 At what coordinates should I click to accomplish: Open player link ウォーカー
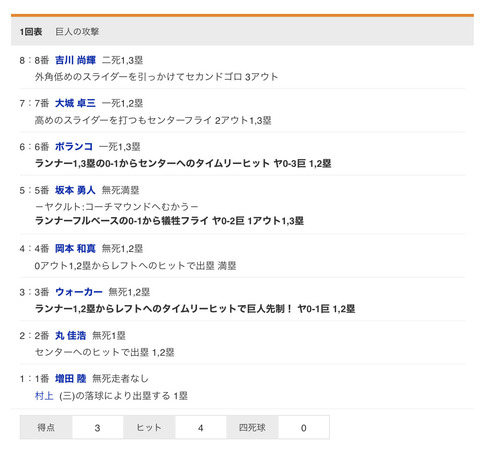pos(79,292)
